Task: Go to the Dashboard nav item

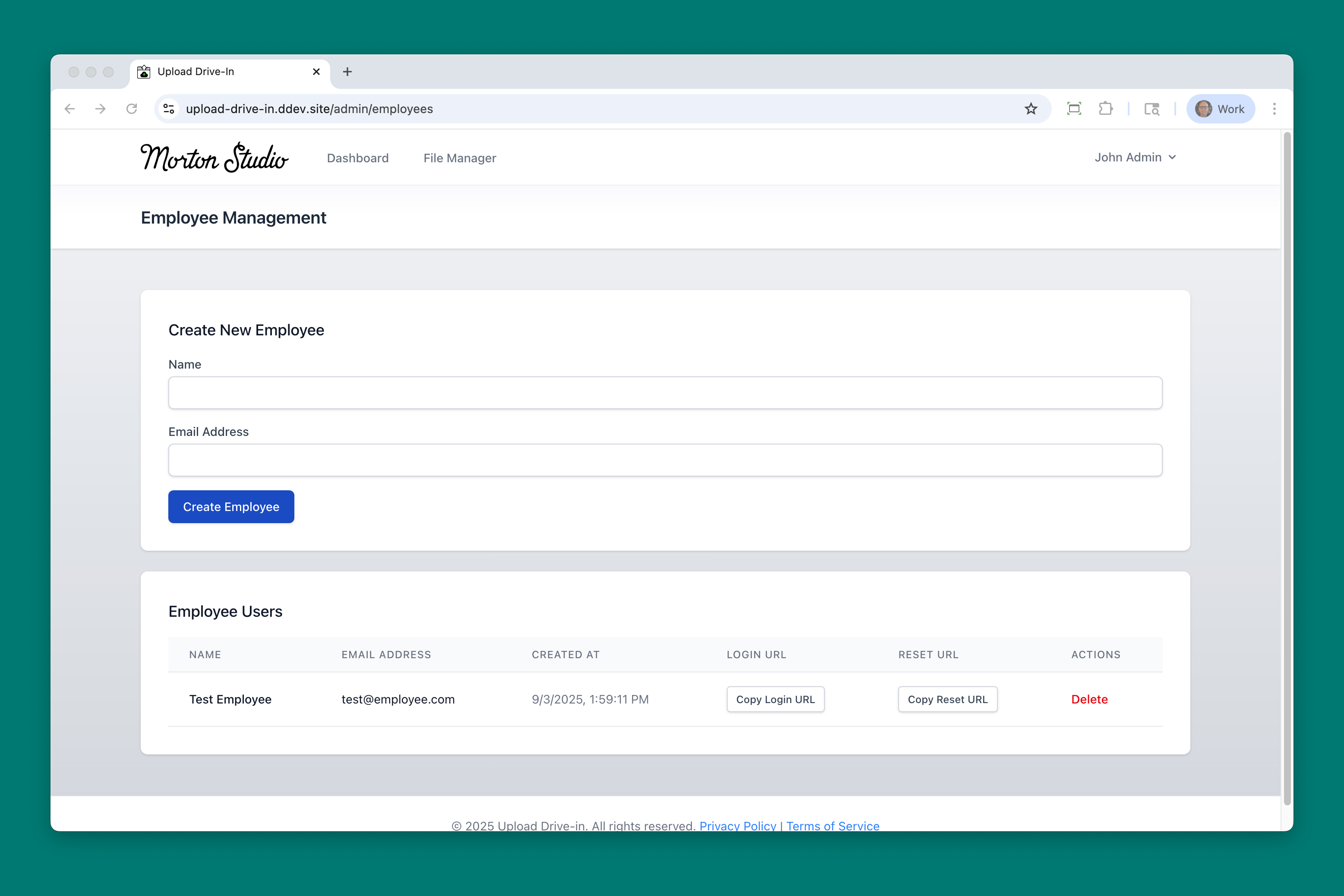Action: (357, 158)
